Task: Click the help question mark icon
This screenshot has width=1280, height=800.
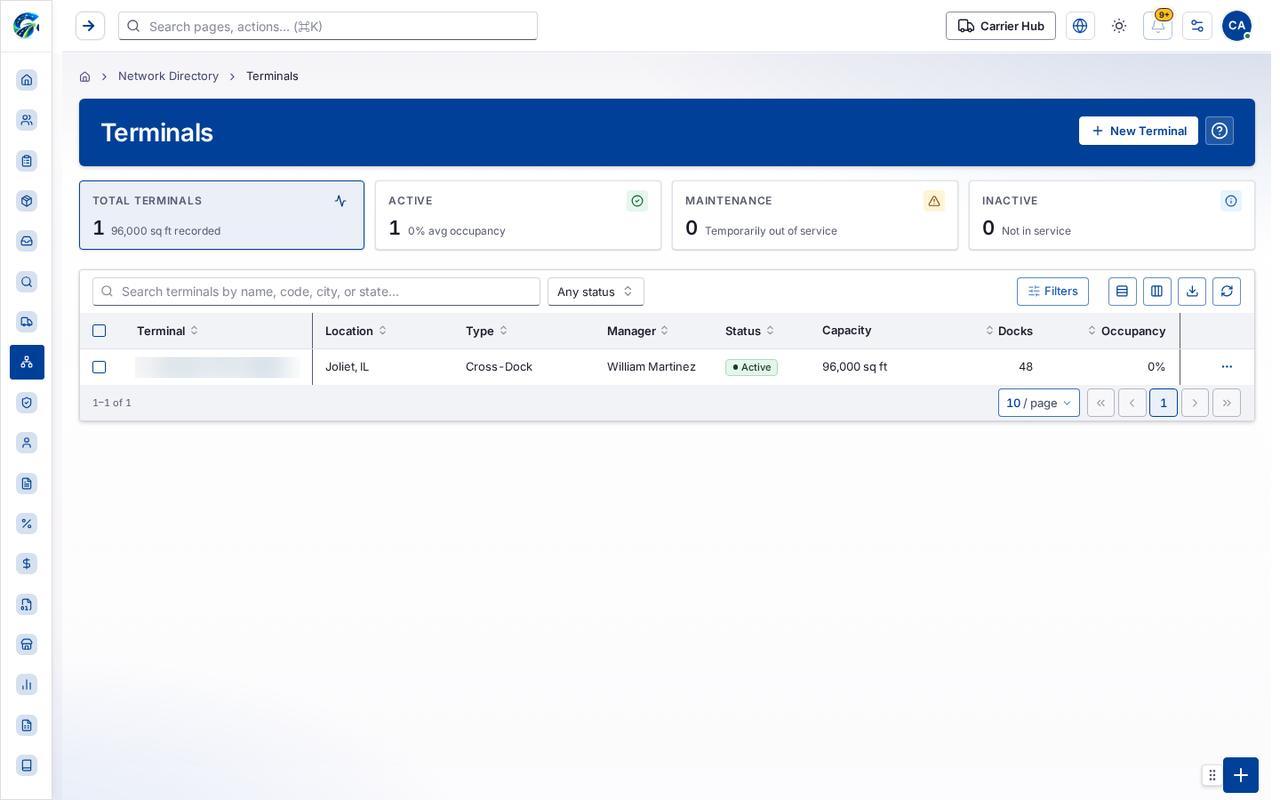Action: tap(1220, 131)
